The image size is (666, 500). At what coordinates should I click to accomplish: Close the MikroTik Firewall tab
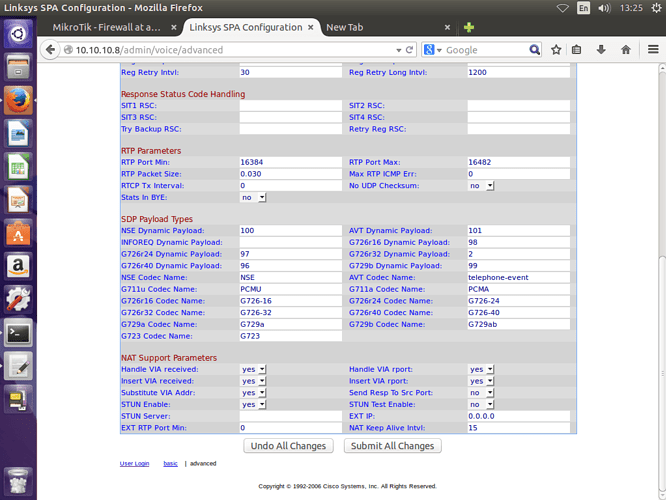[x=174, y=27]
